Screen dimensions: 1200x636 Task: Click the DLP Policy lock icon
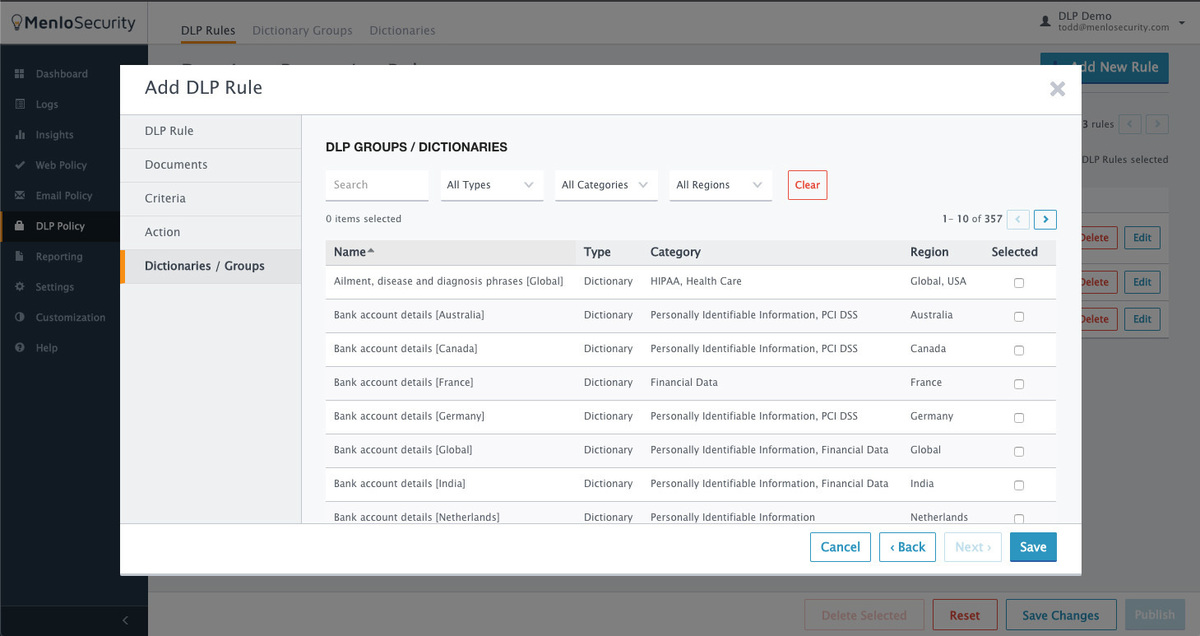pyautogui.click(x=19, y=226)
